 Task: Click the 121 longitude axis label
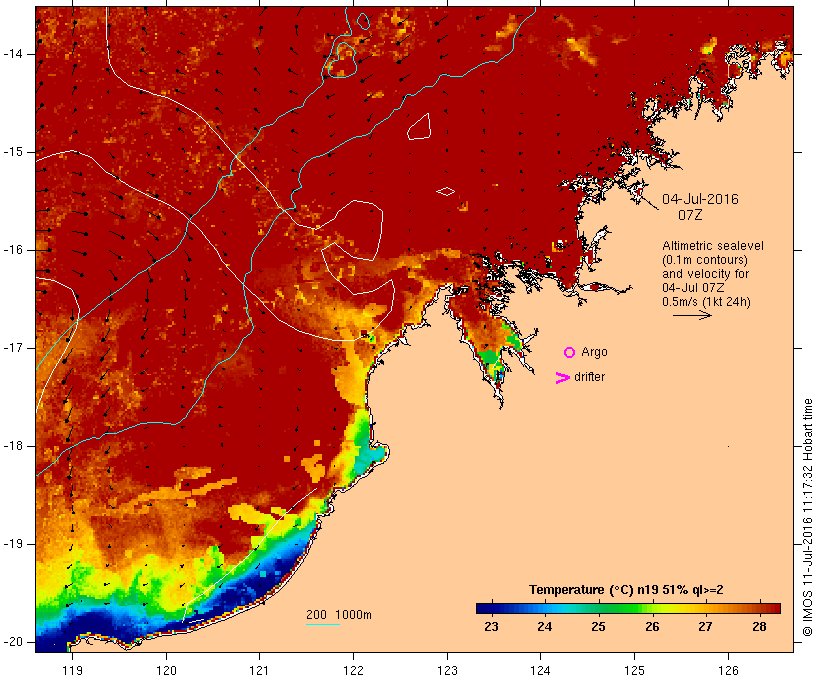click(x=259, y=670)
